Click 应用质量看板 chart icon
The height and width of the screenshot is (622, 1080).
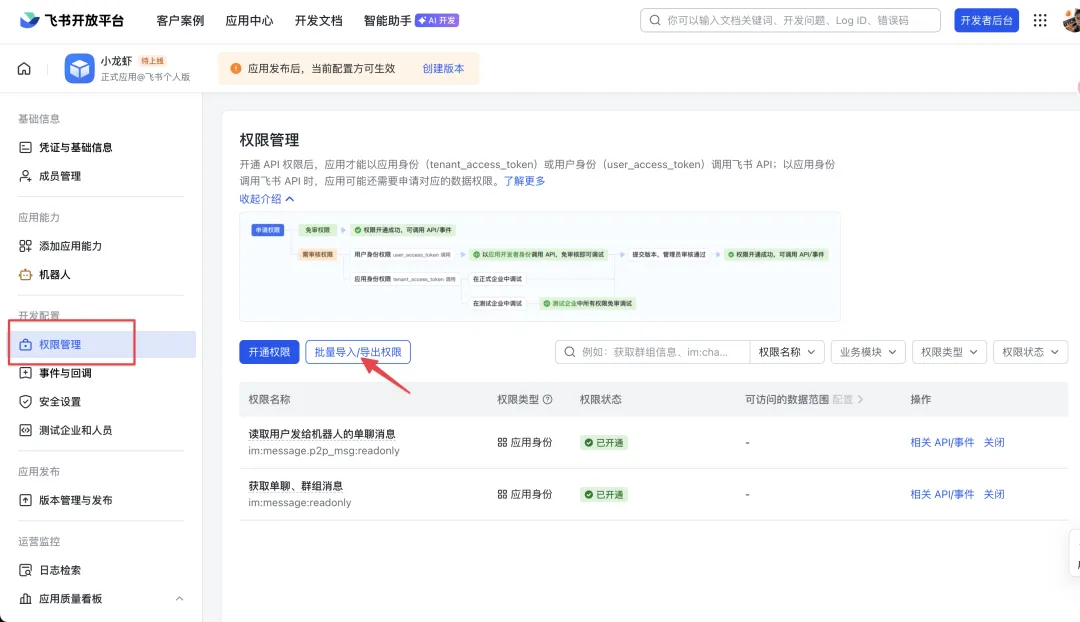[25, 599]
